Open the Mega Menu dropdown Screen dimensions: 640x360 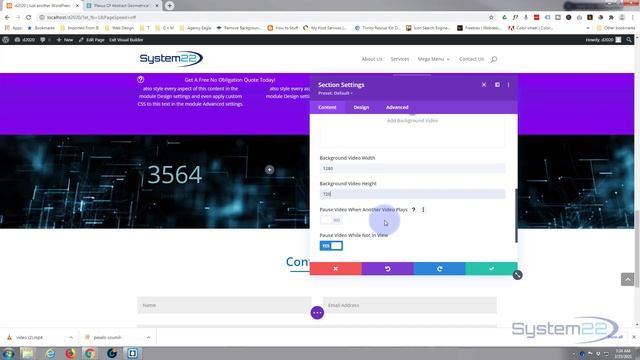[x=433, y=59]
